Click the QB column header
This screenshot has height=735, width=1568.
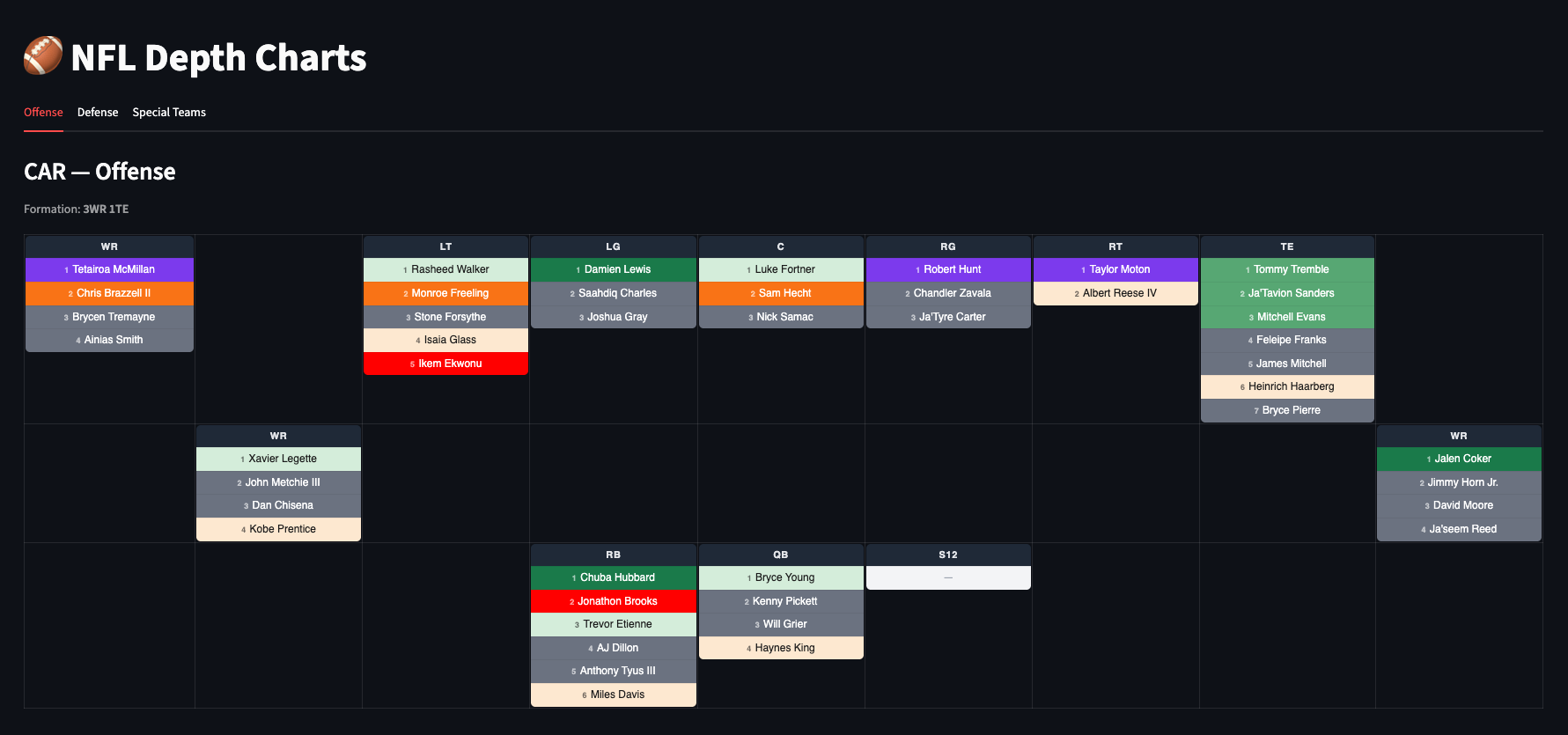(x=781, y=555)
